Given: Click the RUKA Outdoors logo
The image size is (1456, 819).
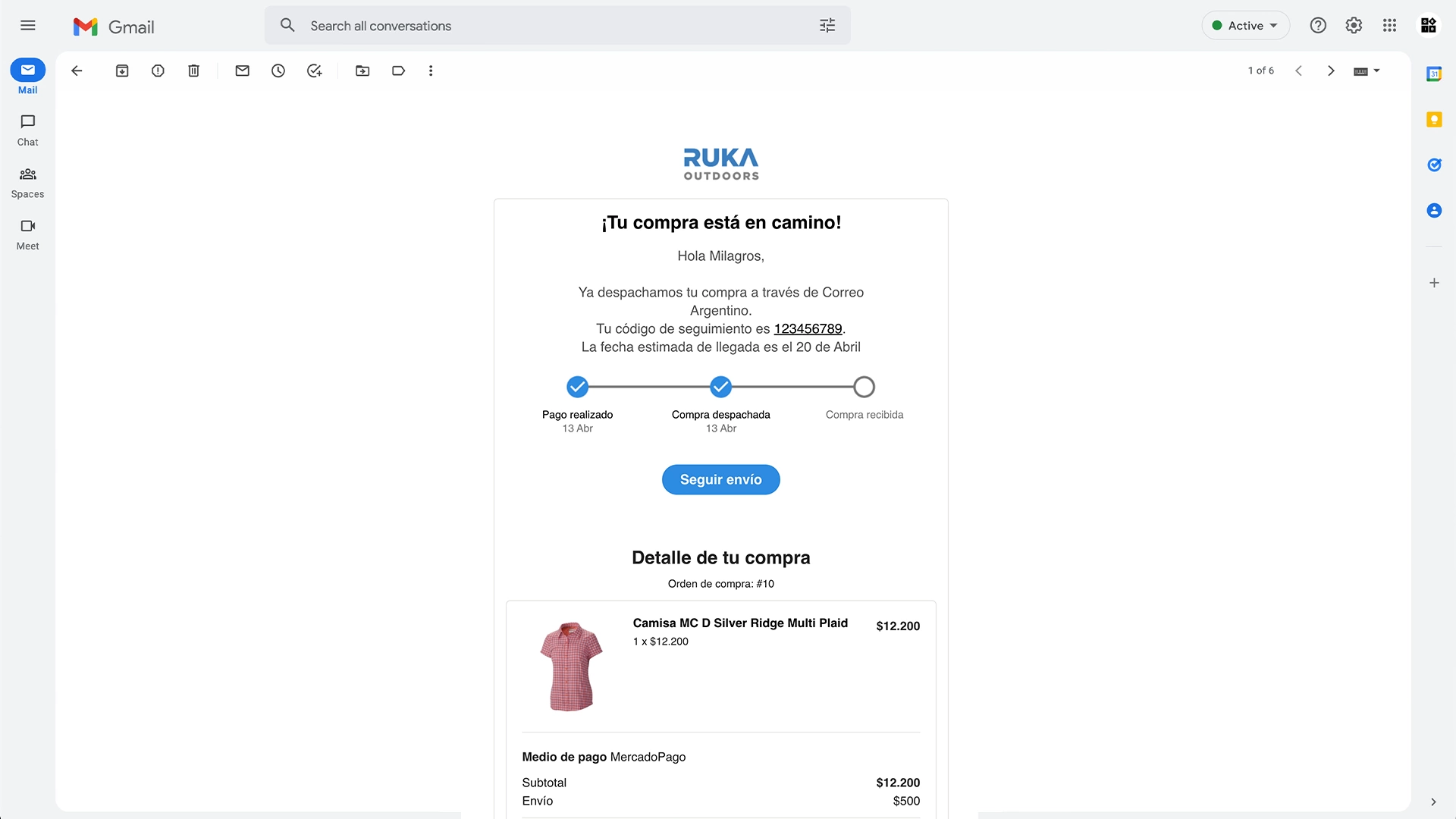Looking at the screenshot, I should pyautogui.click(x=720, y=164).
